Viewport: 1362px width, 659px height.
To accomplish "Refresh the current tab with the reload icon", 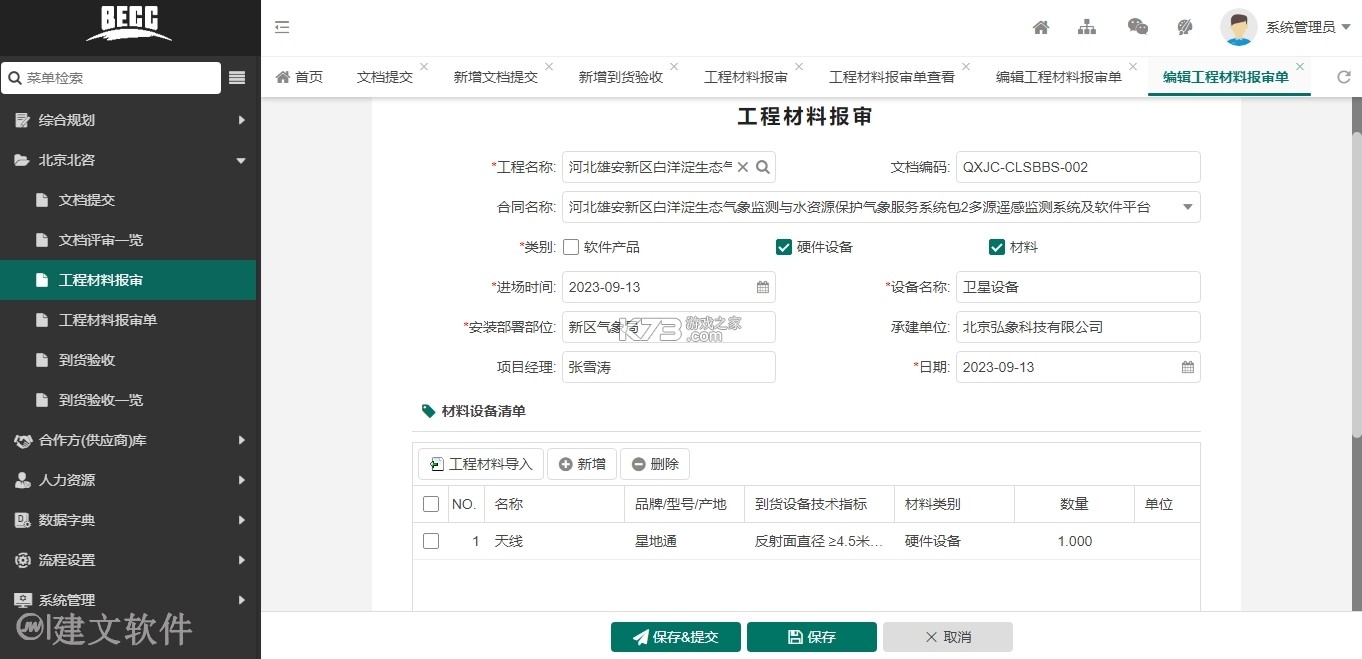I will pyautogui.click(x=1343, y=77).
